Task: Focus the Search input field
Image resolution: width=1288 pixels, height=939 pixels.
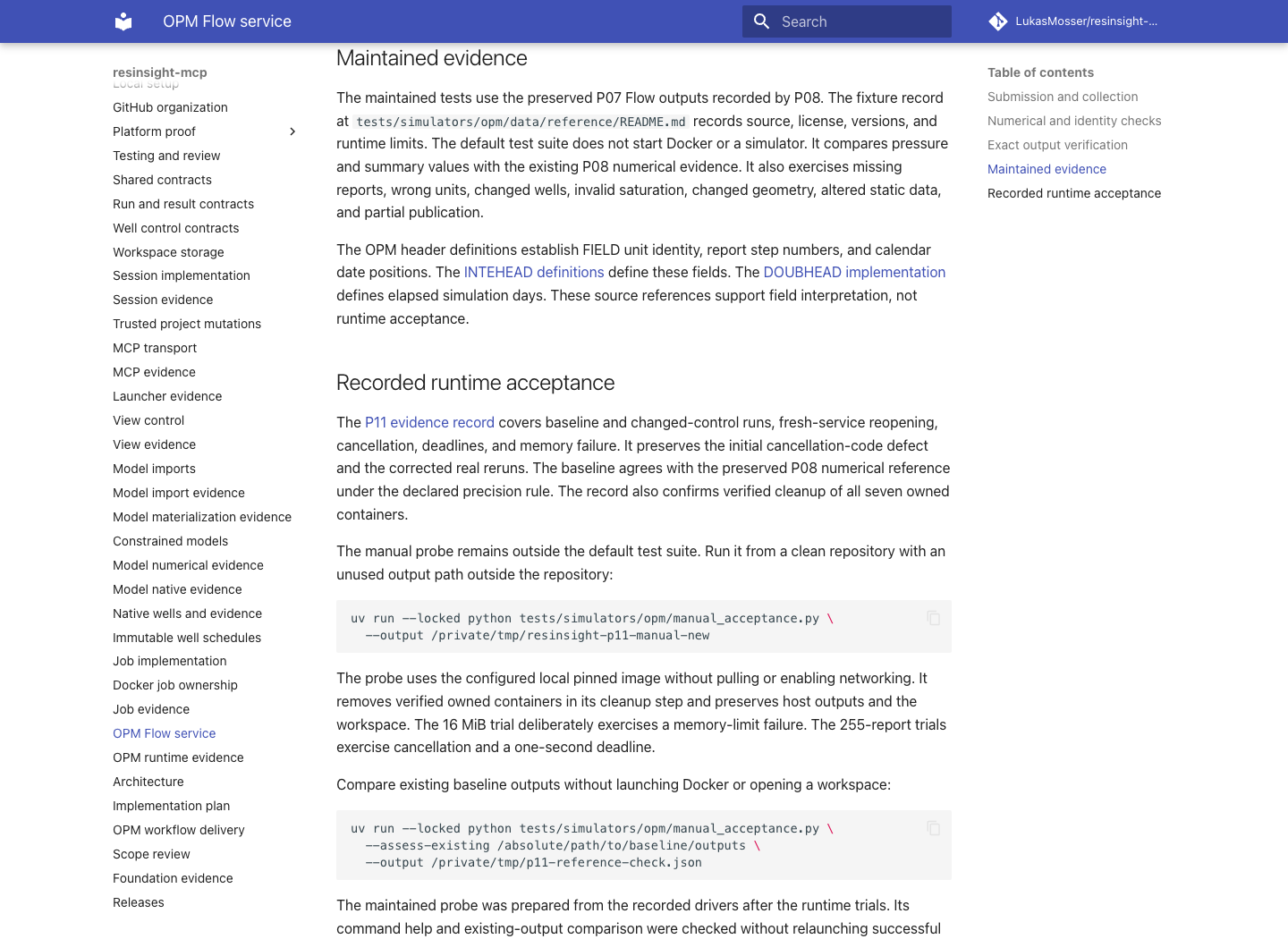Action: click(x=847, y=21)
